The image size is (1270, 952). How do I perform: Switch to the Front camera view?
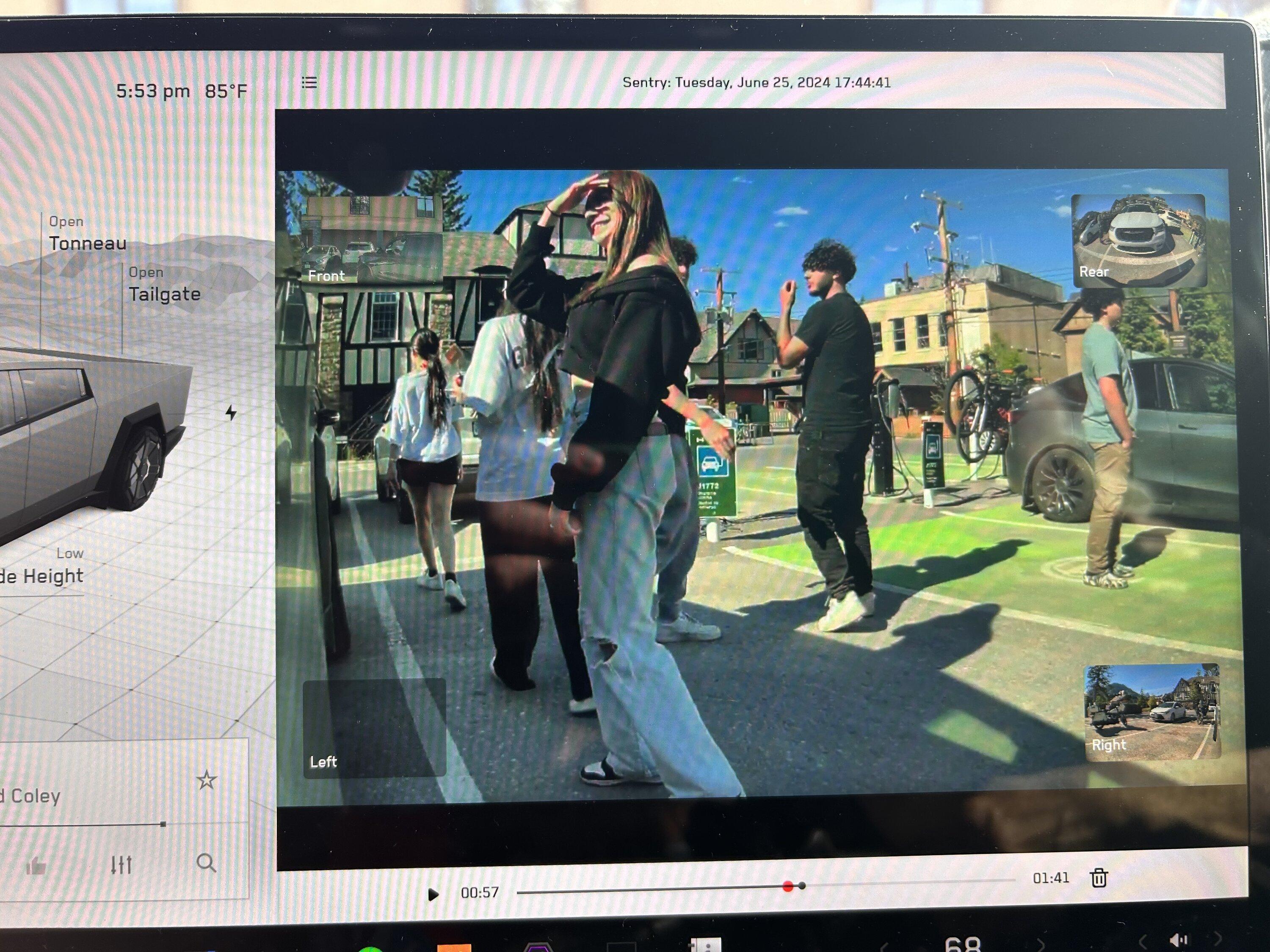371,240
